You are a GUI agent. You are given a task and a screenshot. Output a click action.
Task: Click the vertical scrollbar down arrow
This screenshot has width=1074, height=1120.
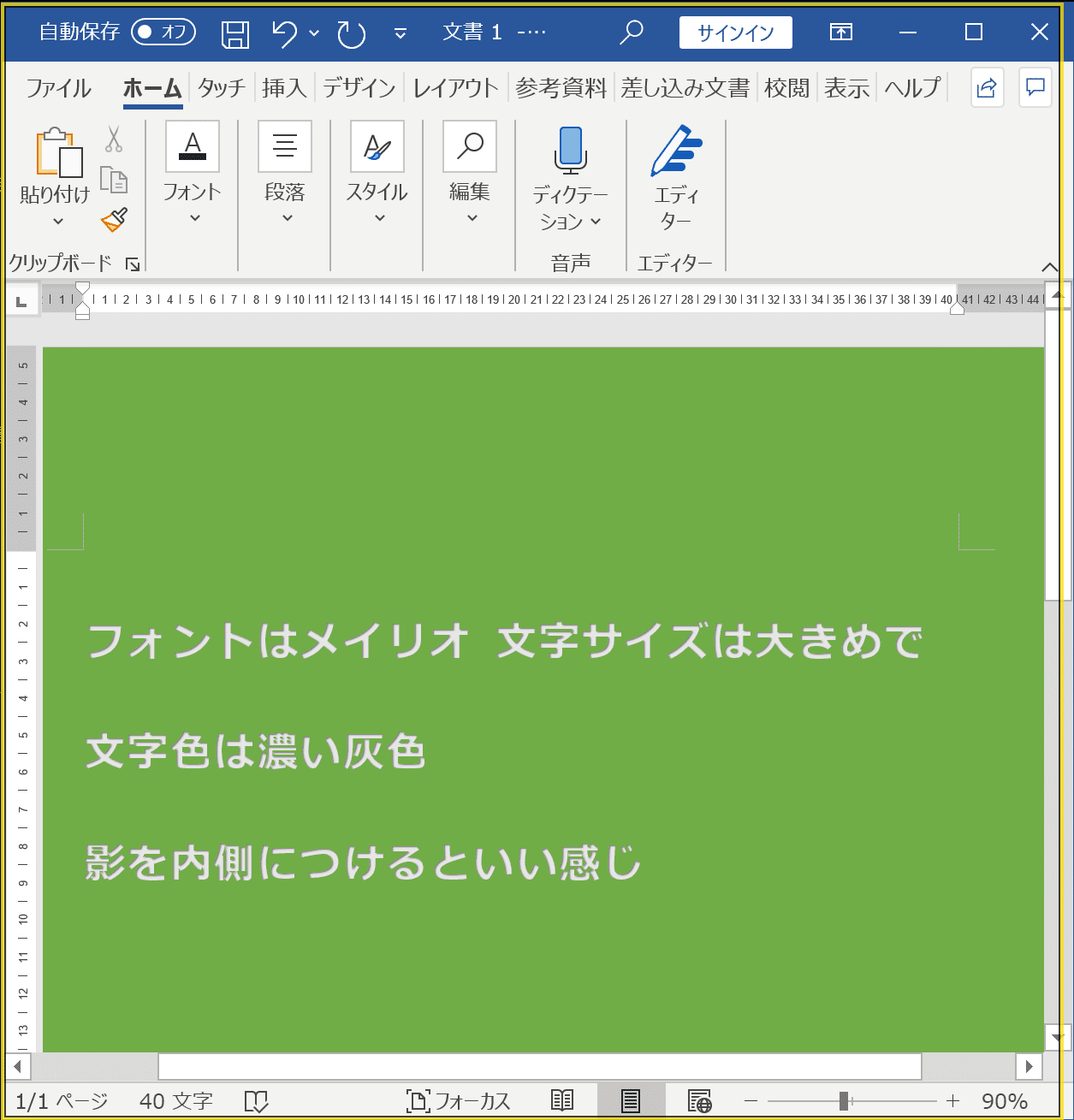tap(1058, 1037)
